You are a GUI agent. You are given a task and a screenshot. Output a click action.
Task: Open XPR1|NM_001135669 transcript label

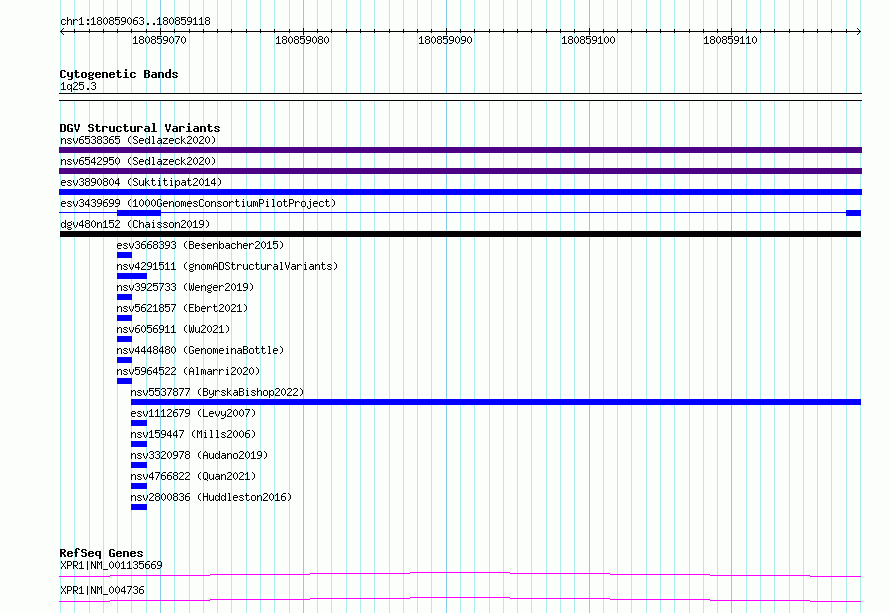(111, 565)
